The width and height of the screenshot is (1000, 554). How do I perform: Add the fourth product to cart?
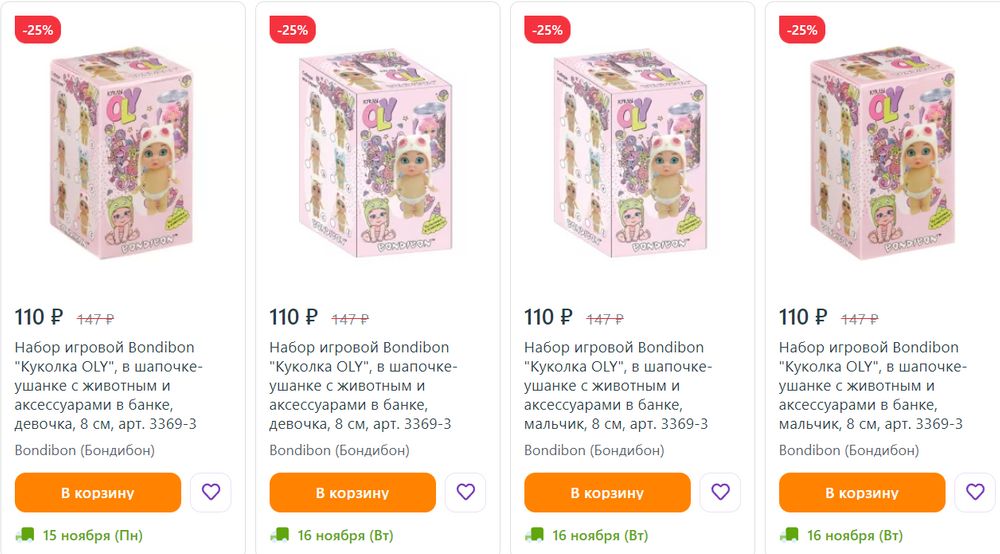tap(861, 493)
